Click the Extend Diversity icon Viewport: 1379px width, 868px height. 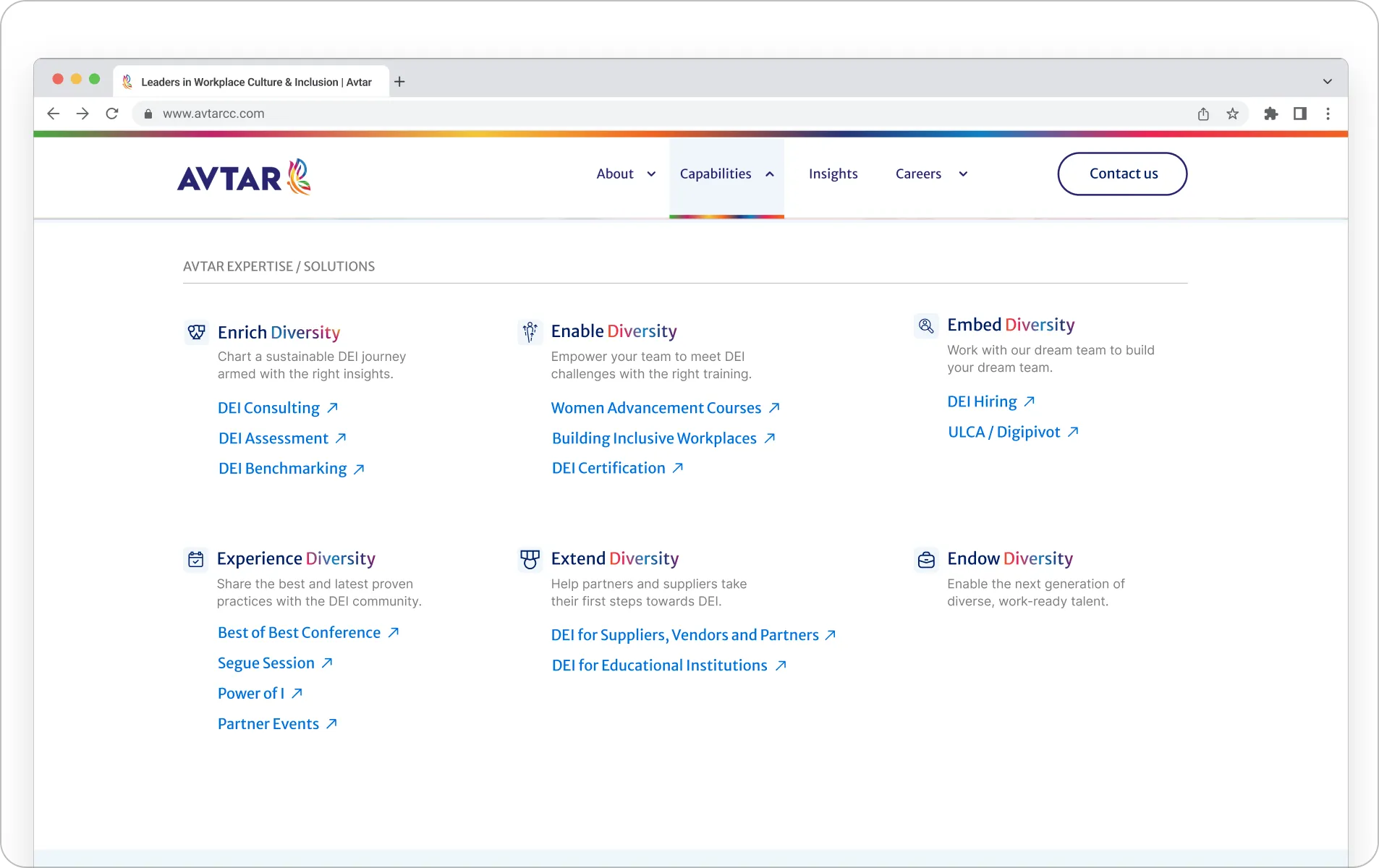(530, 559)
